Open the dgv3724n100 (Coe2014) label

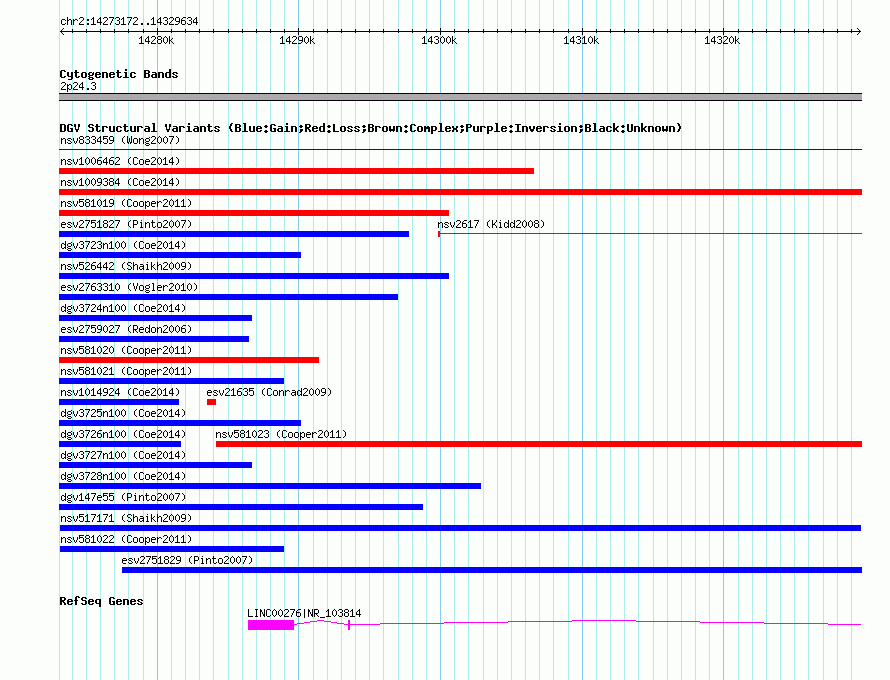123,308
